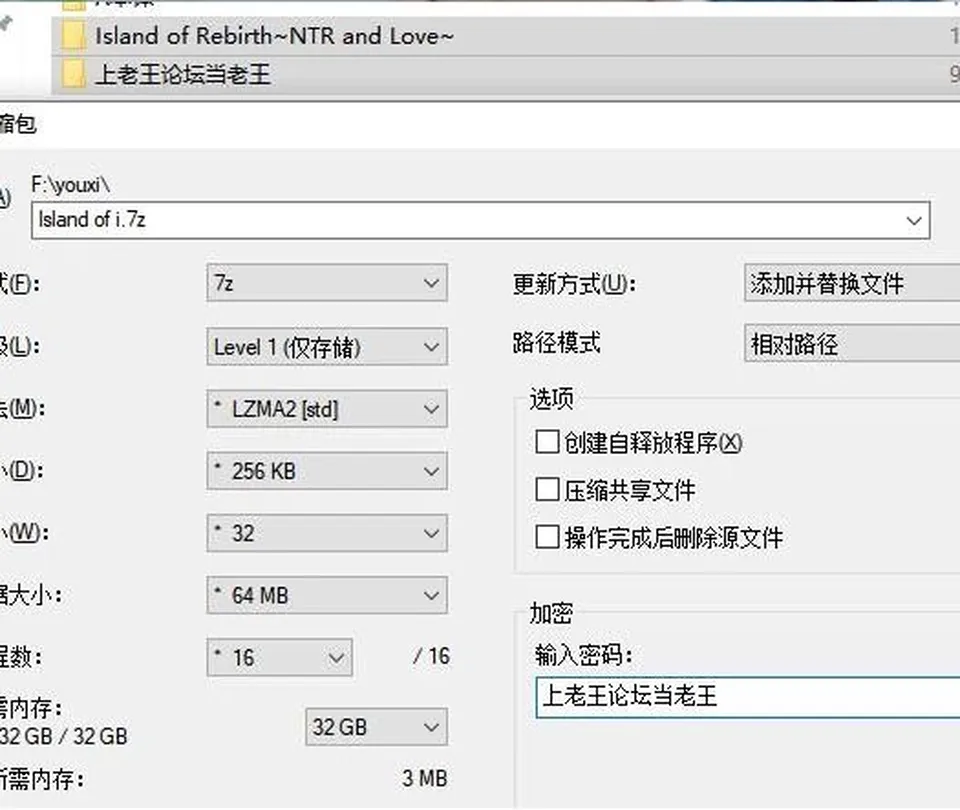Toggle the 压缩共享文件 checkbox
This screenshot has height=810, width=960.
tap(547, 490)
